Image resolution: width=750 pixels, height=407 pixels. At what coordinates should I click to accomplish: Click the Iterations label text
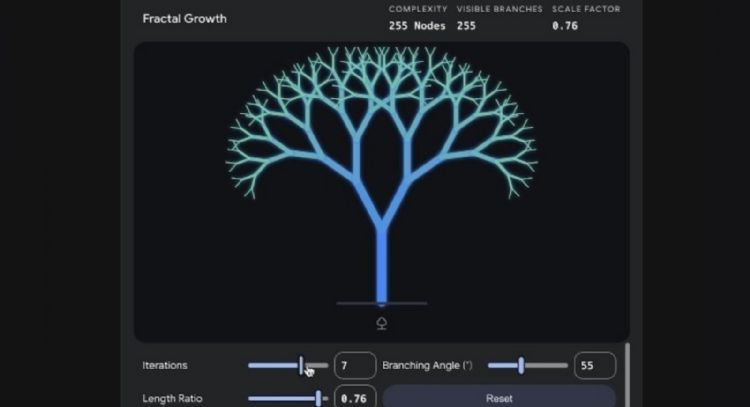[165, 366]
